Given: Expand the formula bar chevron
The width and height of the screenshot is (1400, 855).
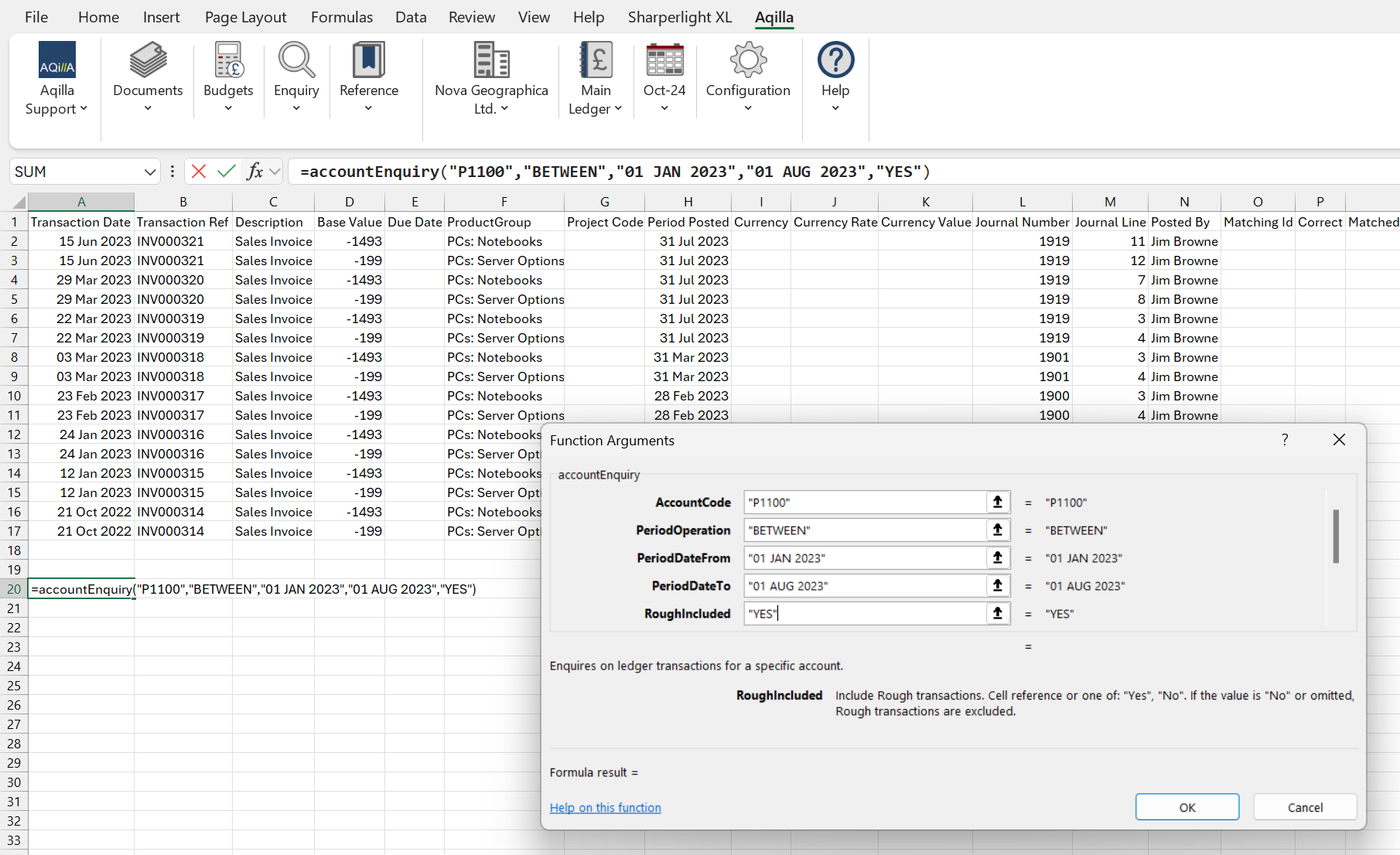Looking at the screenshot, I should [275, 172].
